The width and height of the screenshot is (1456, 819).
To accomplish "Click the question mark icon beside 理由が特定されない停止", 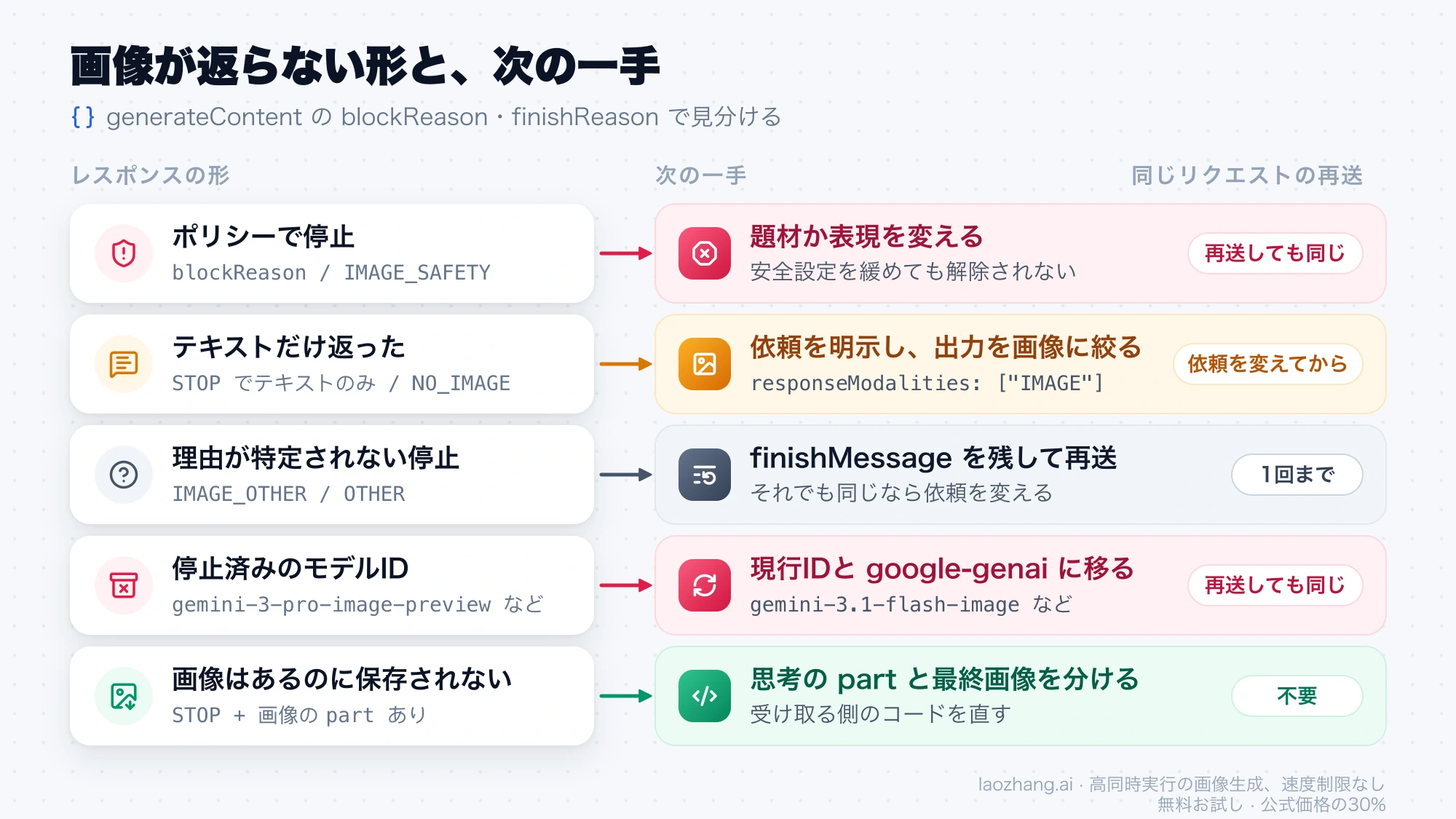I will [124, 475].
